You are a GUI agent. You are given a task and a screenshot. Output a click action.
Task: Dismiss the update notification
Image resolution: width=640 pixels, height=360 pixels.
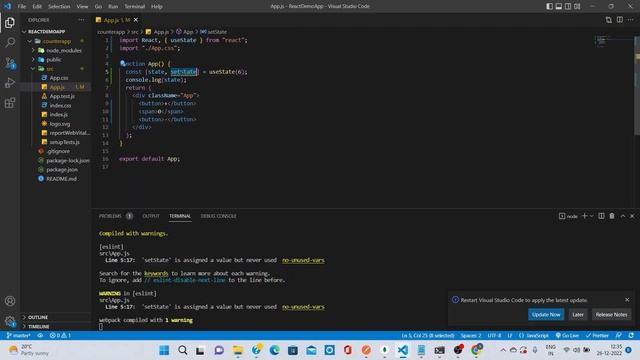tap(627, 300)
